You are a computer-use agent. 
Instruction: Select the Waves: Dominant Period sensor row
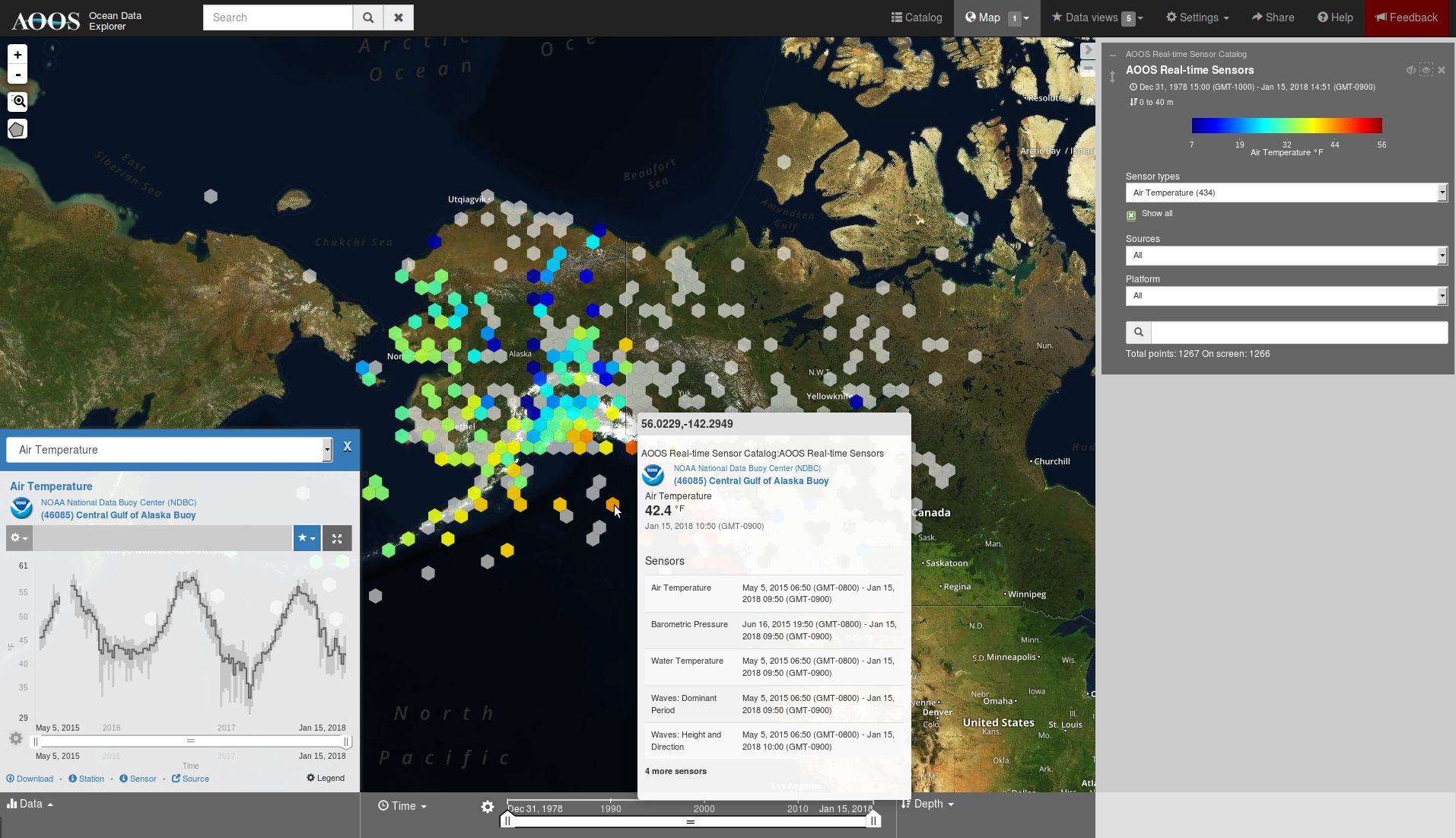pos(774,704)
